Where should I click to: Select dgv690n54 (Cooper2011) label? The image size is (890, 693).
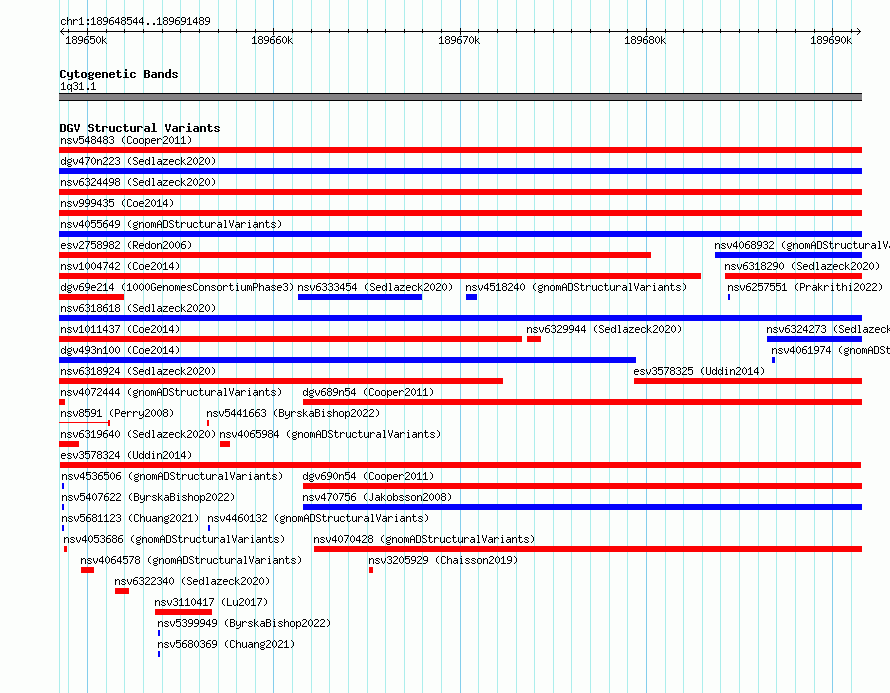coord(368,476)
